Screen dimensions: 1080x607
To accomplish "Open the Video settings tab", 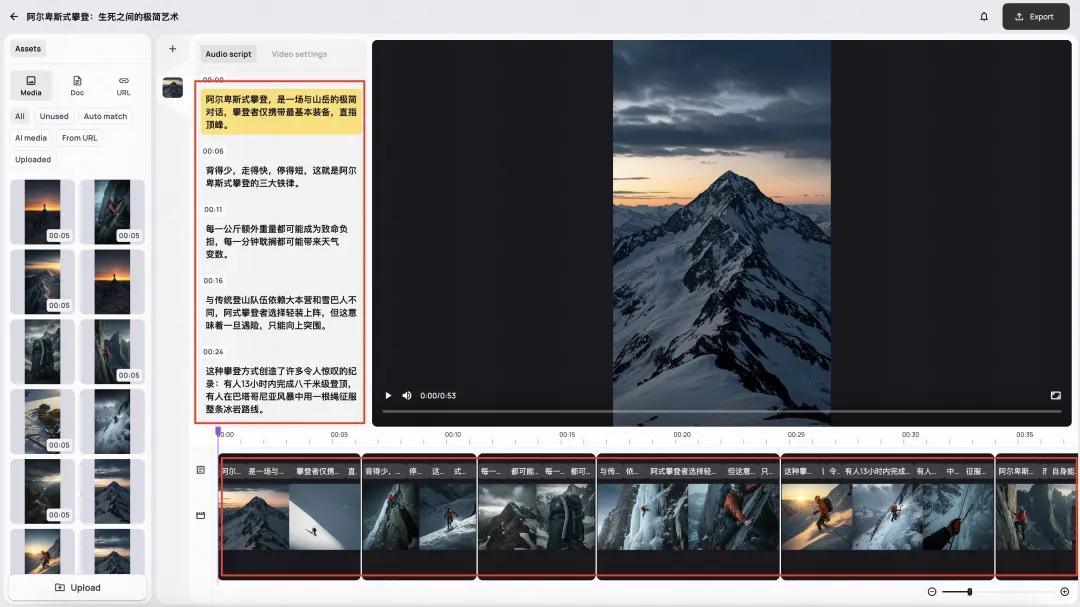I will coord(299,54).
